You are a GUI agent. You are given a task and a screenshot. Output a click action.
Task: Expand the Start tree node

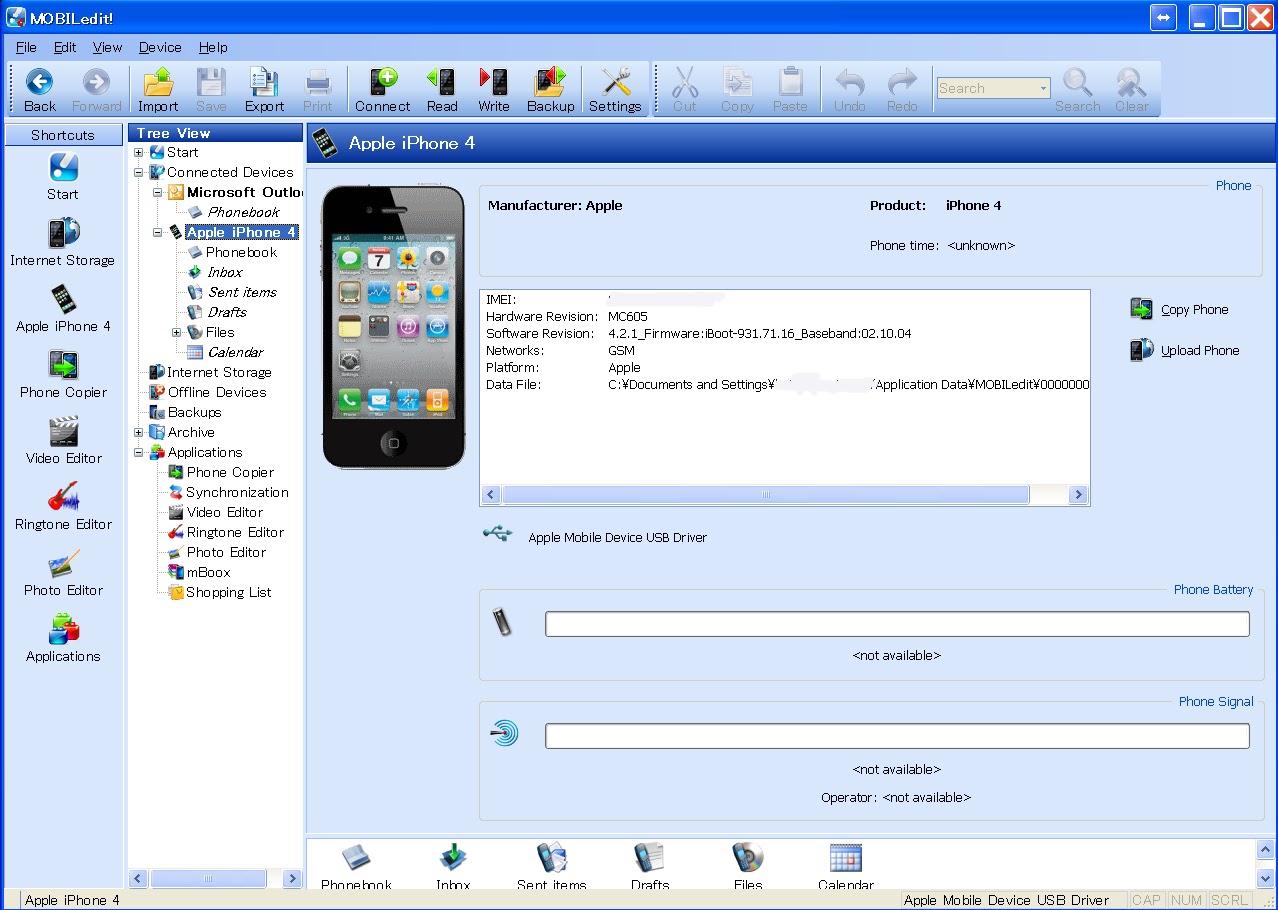pos(139,152)
